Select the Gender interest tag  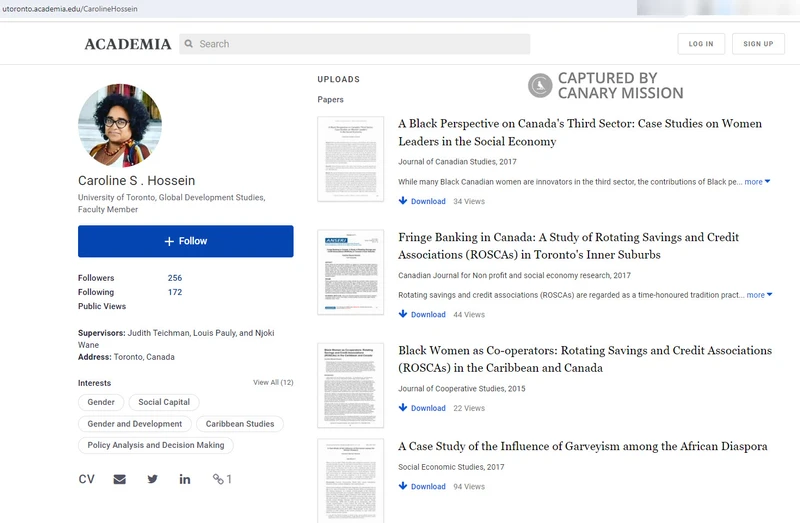pyautogui.click(x=101, y=402)
